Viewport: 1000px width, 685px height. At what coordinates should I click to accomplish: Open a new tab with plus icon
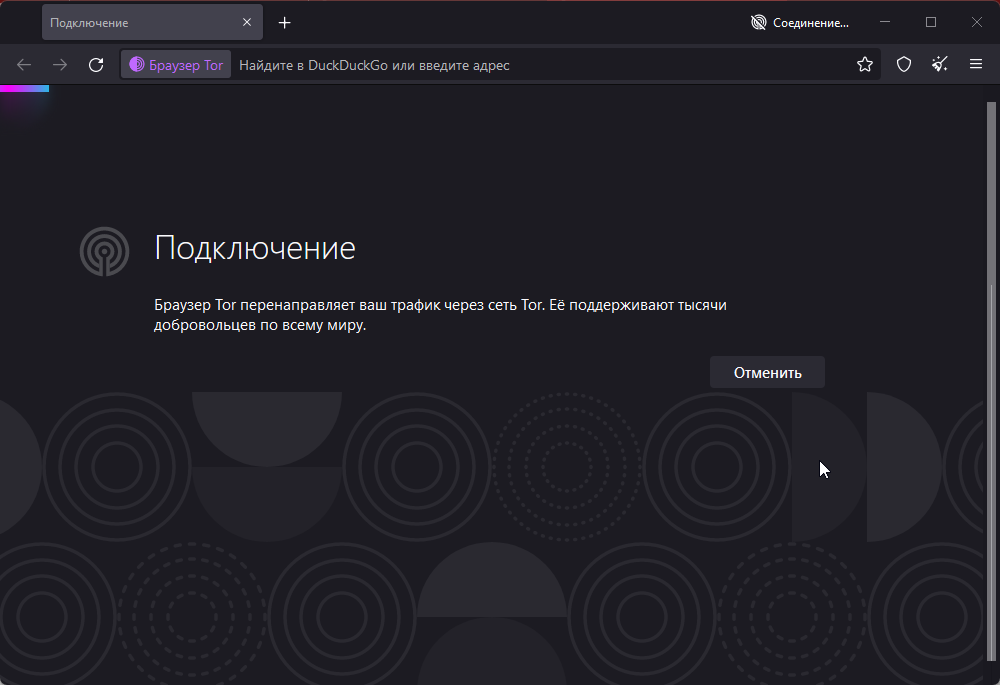[x=284, y=23]
